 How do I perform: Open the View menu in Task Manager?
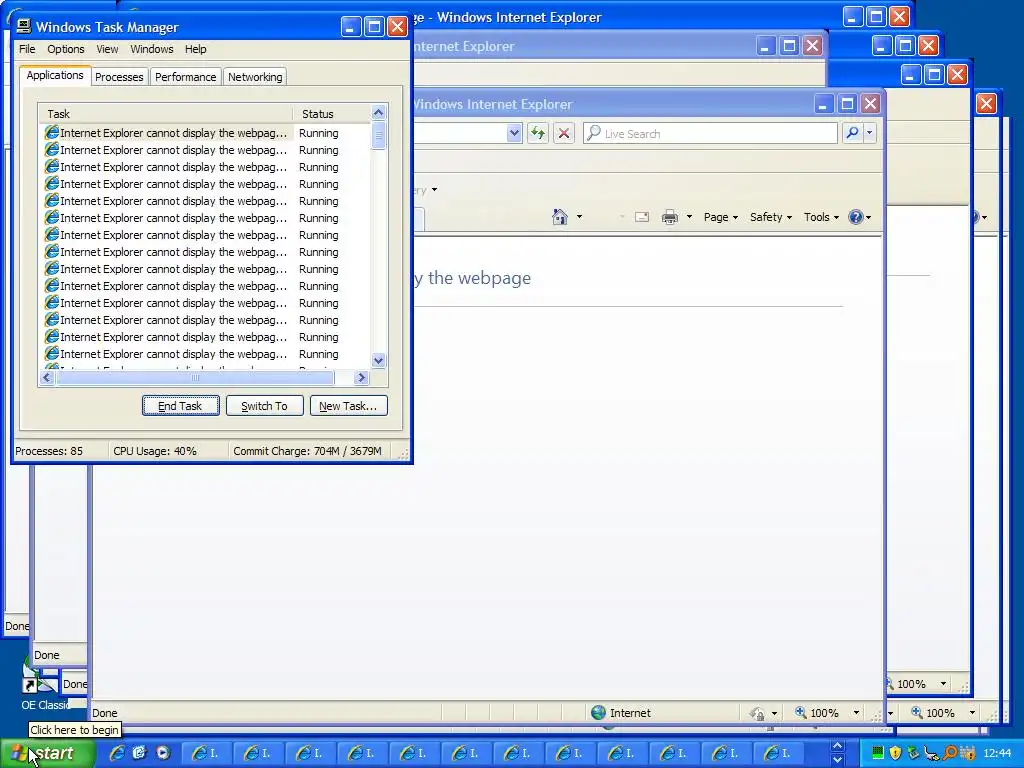(107, 49)
